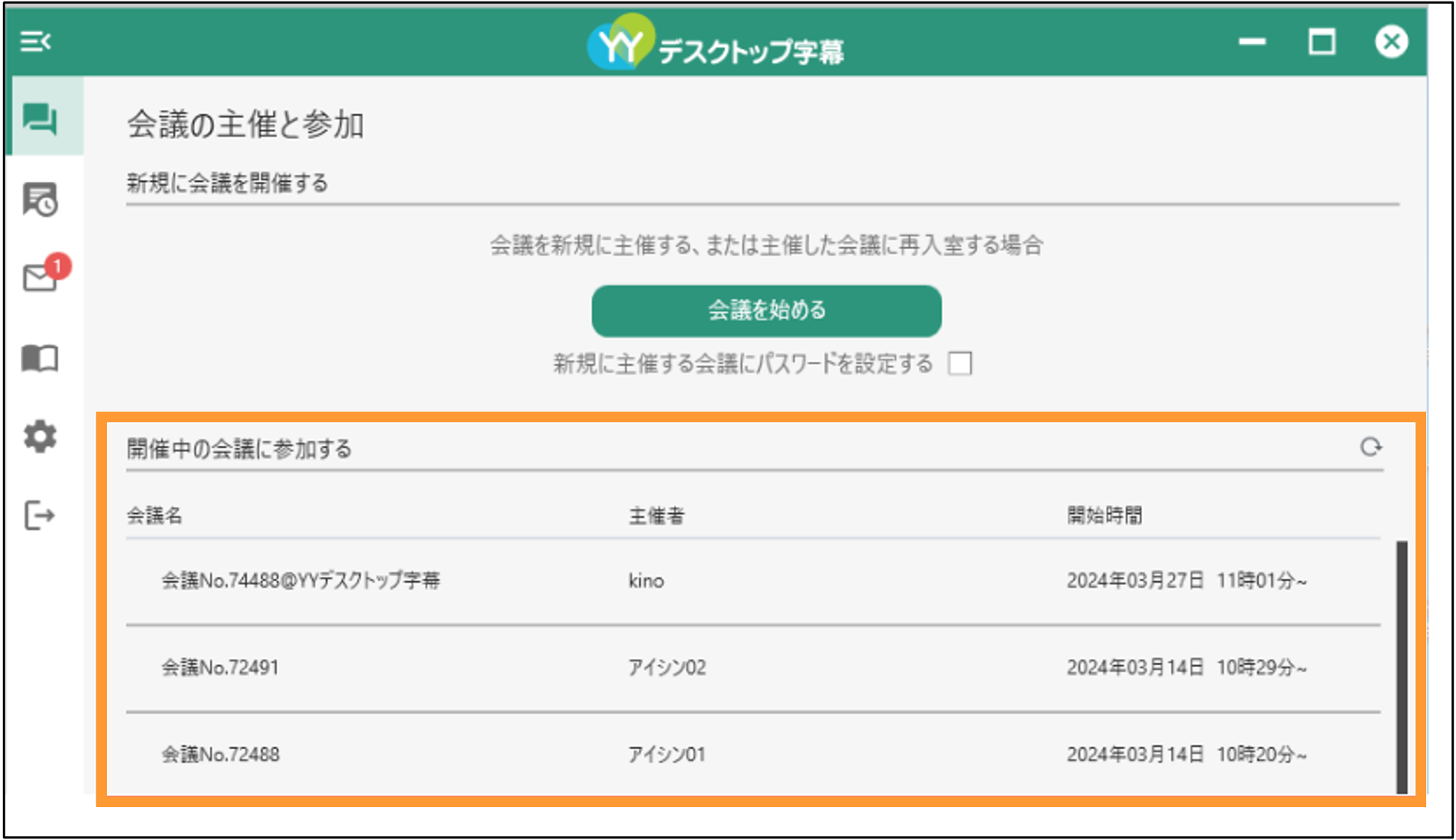Maximize the application window

coord(1322,41)
